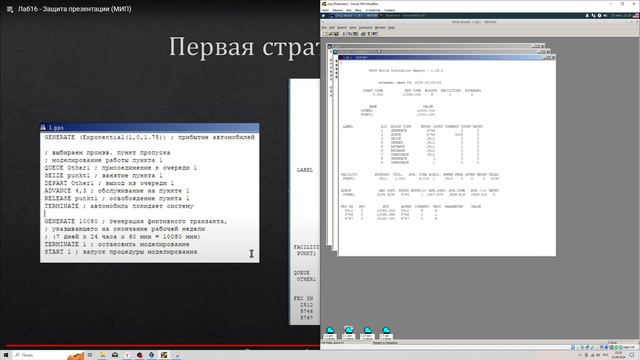The width and height of the screenshot is (640, 360).
Task: Click the VM panel clock
Action: [620, 16]
